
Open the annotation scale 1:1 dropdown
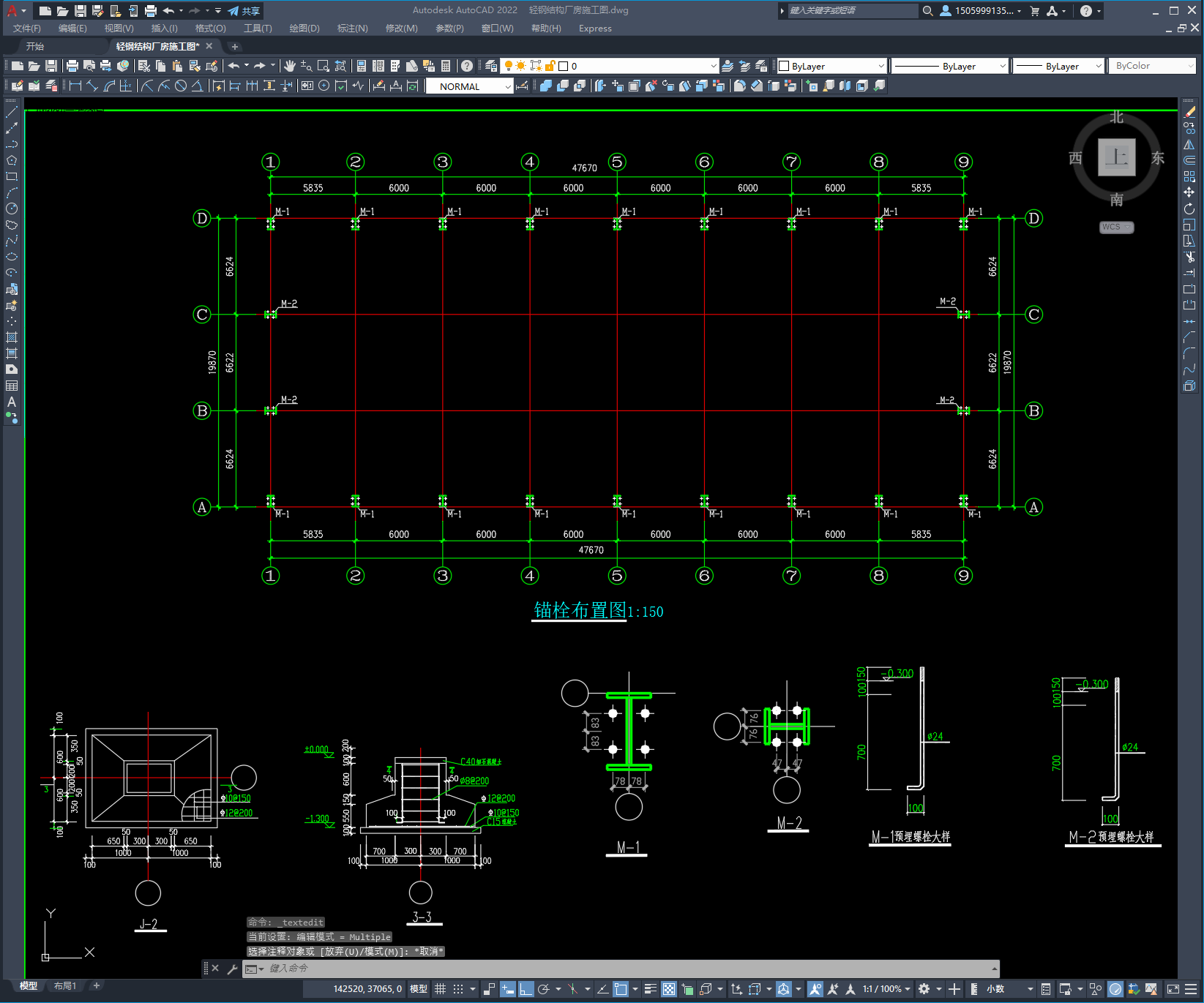(886, 989)
